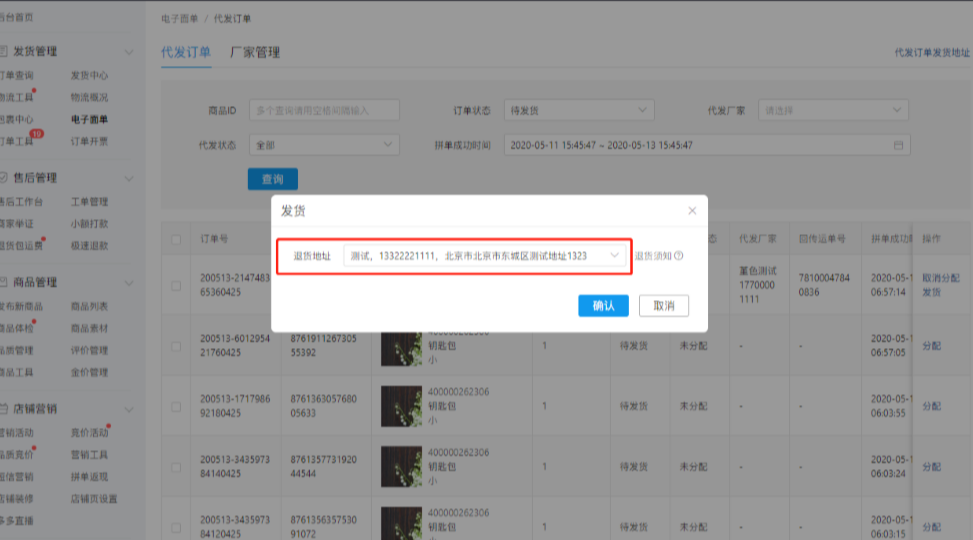Click the 发货管理 section icon in sidebar
The width and height of the screenshot is (973, 540).
[x=4, y=52]
